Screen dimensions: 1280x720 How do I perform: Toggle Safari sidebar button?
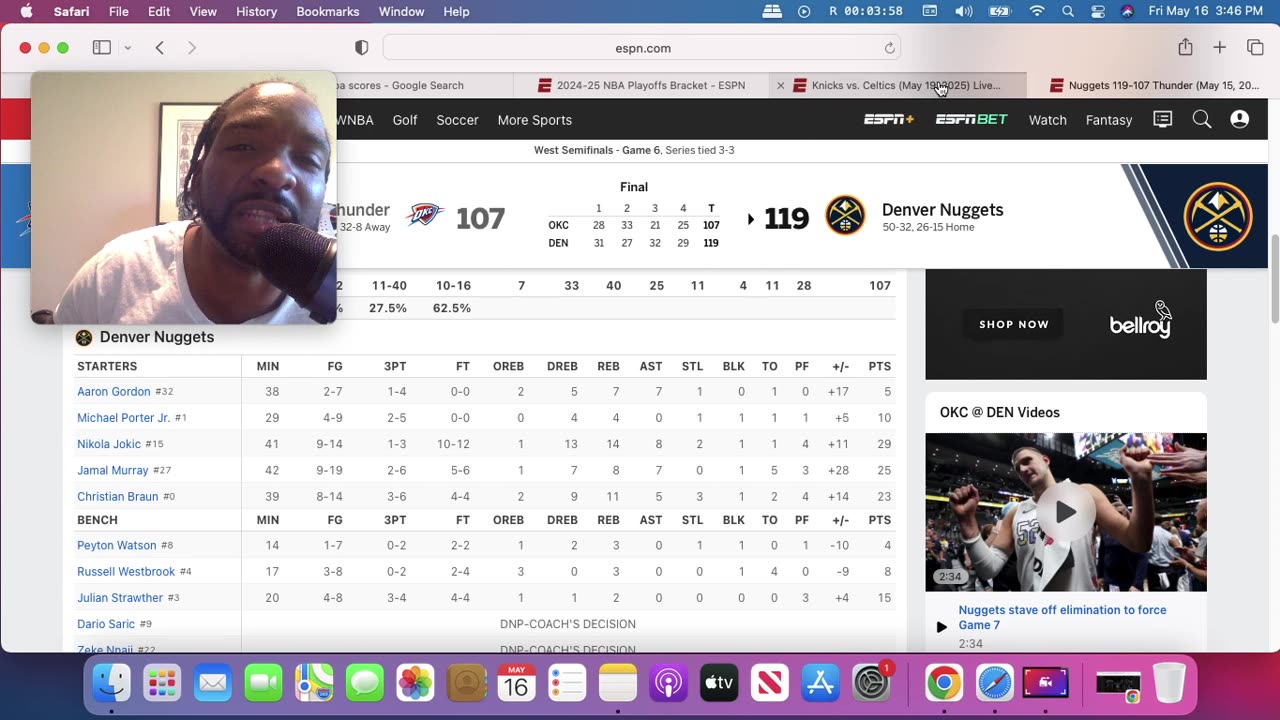101,48
